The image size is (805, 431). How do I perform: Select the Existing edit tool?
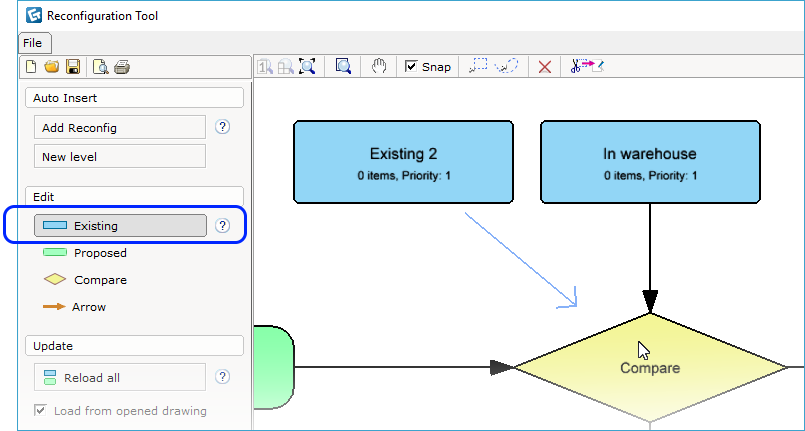(x=120, y=226)
